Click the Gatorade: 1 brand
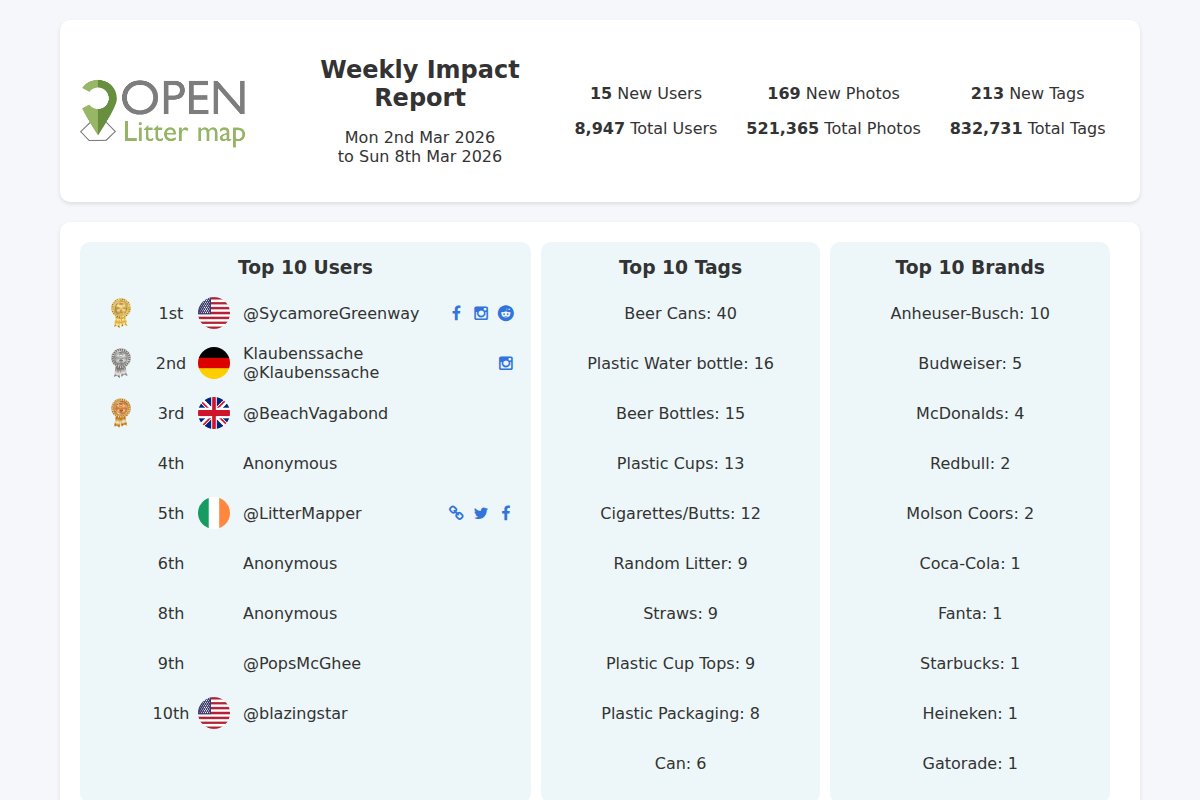Image resolution: width=1200 pixels, height=800 pixels. pos(970,763)
